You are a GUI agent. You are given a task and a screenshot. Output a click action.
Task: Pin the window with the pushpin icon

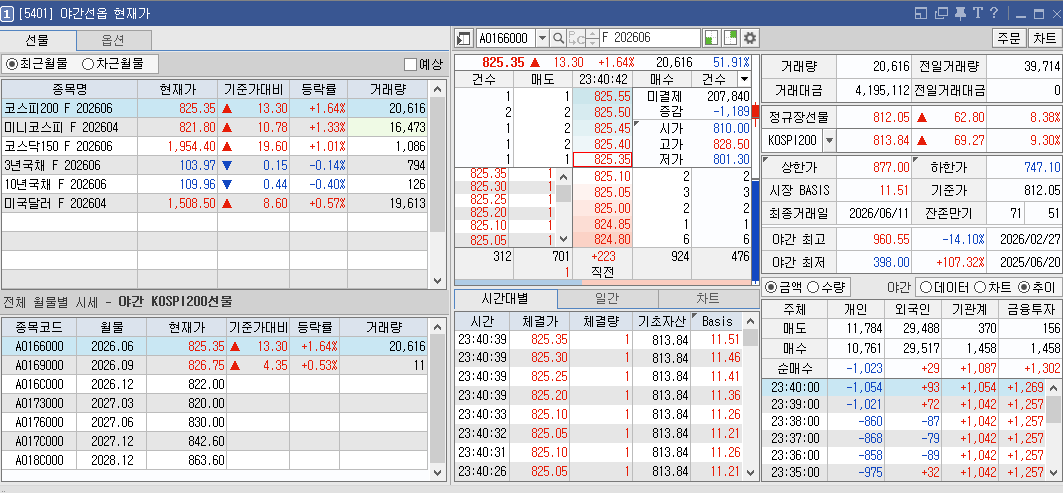point(960,13)
